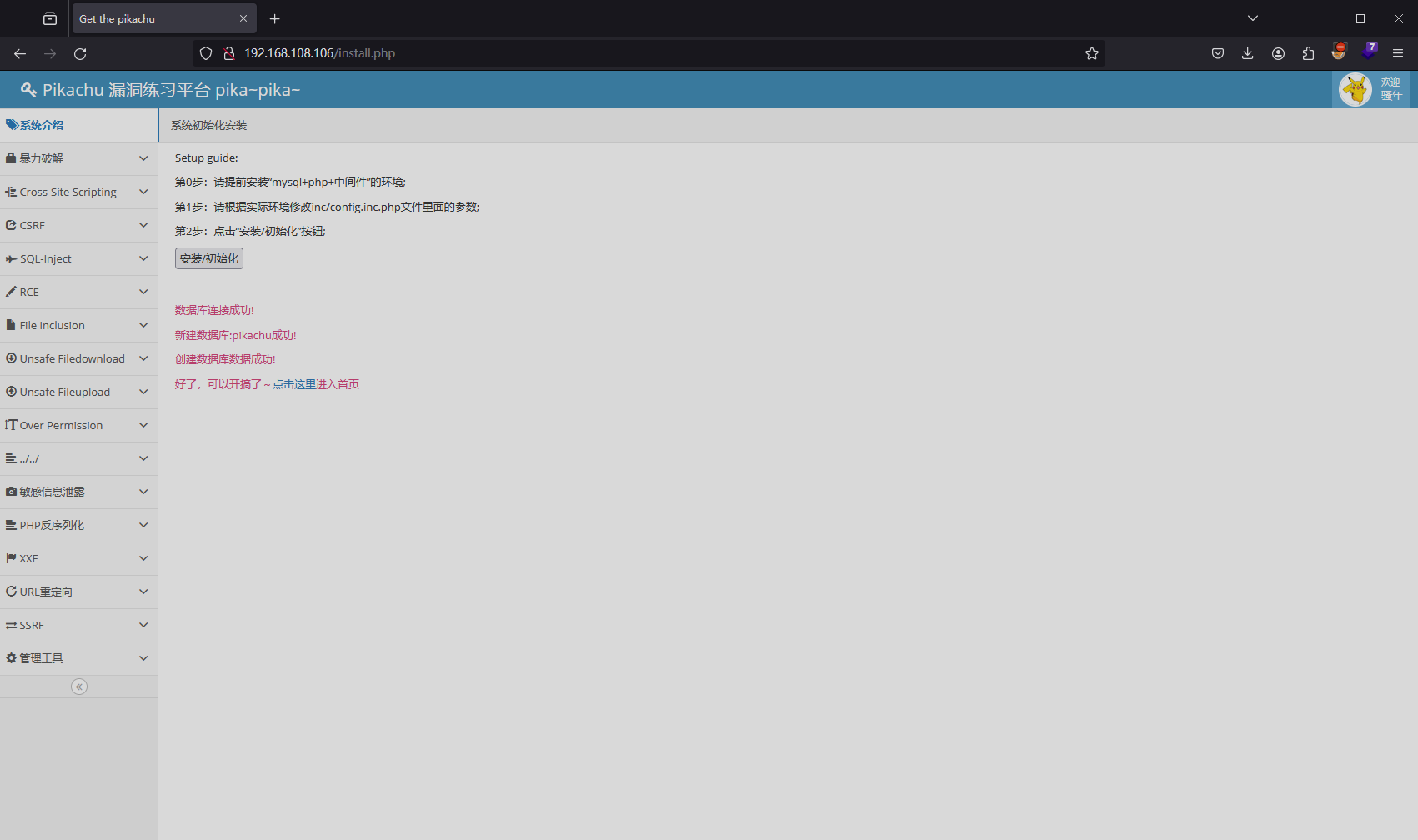Click the download icon beside Unsafe Filedownload
1418x840 pixels.
click(x=11, y=358)
